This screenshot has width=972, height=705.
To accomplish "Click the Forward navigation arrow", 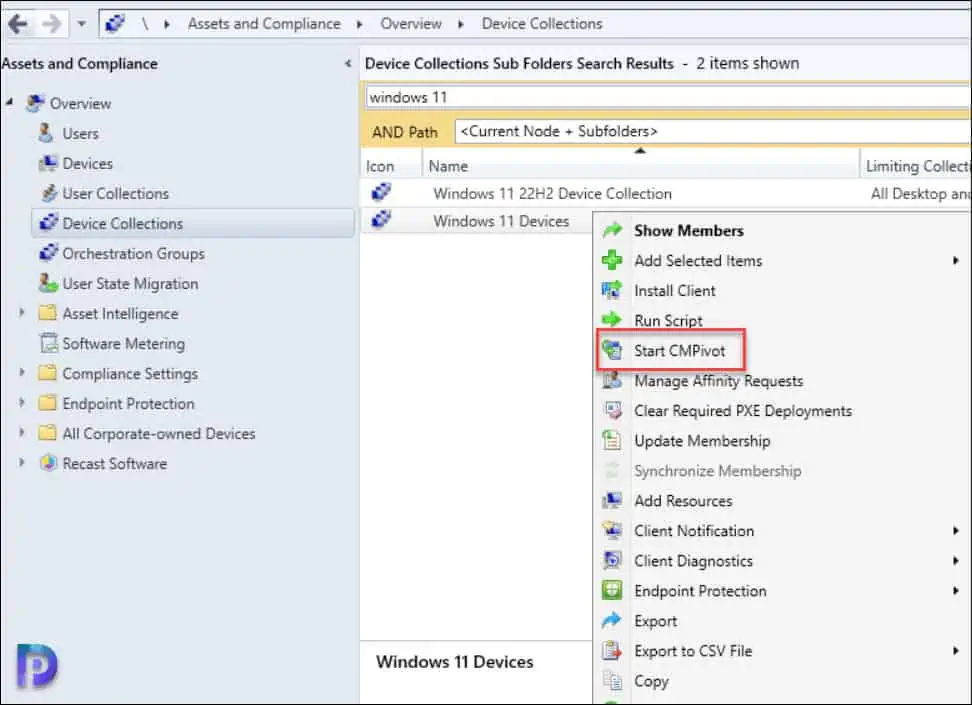I will [51, 24].
